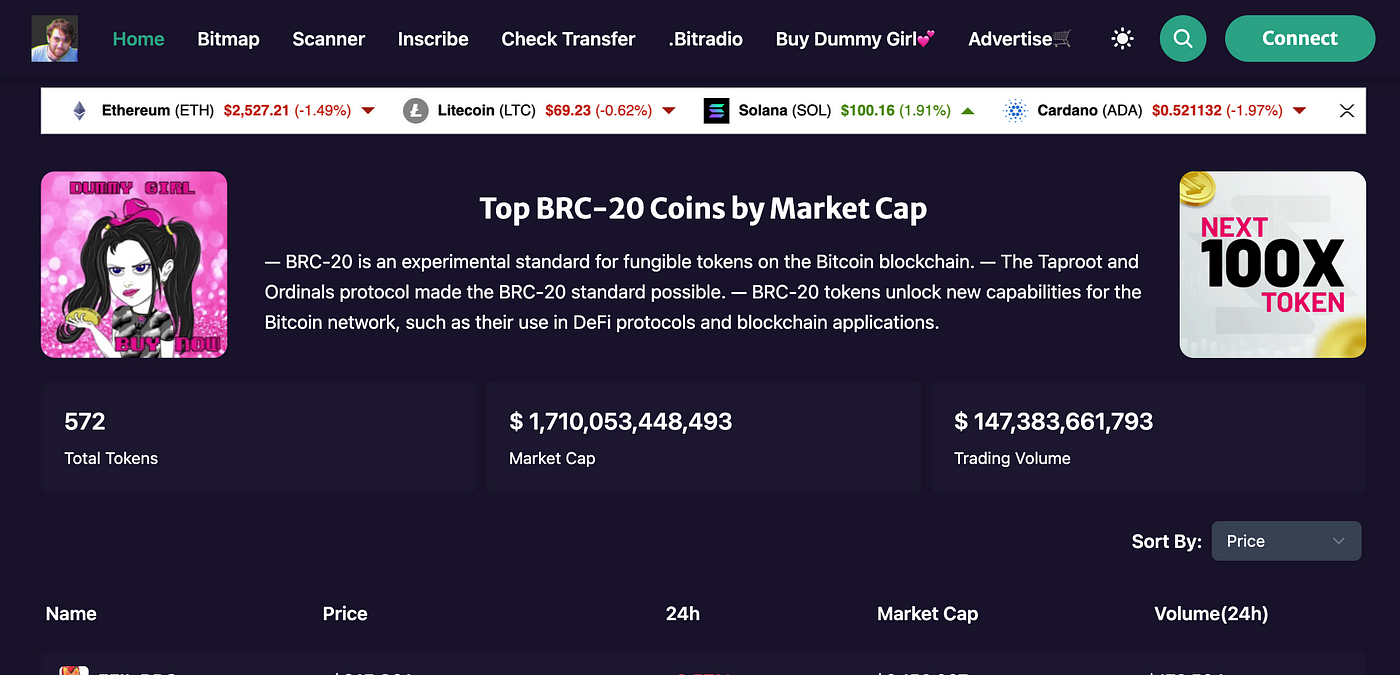Click the Top BRC-20 Coins heading
Image resolution: width=1400 pixels, height=675 pixels.
703,209
